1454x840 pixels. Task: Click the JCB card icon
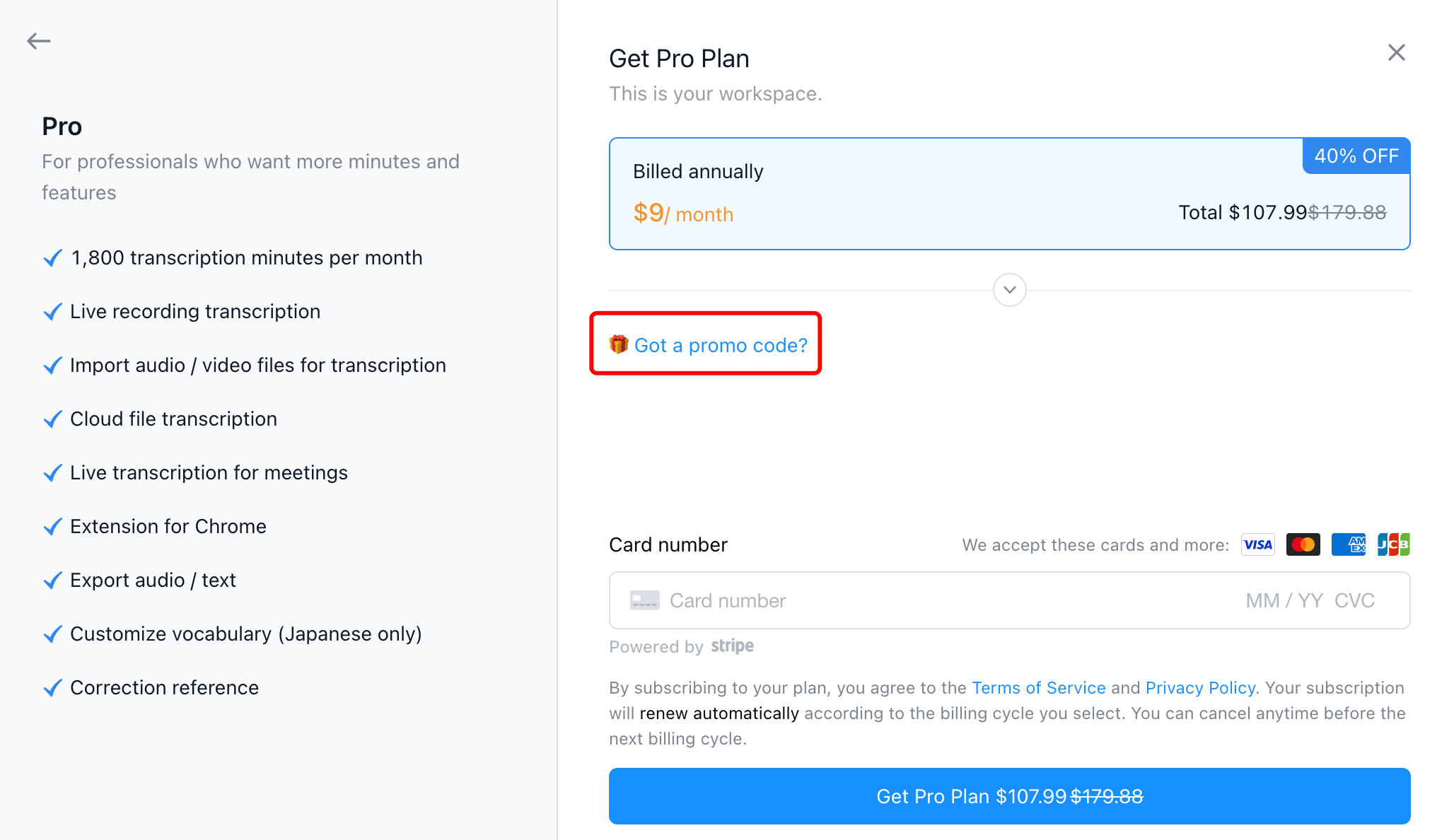point(1393,544)
